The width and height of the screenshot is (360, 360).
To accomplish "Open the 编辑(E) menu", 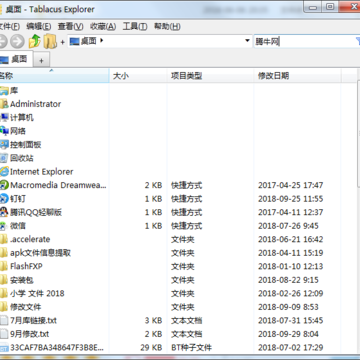I will point(39,26).
